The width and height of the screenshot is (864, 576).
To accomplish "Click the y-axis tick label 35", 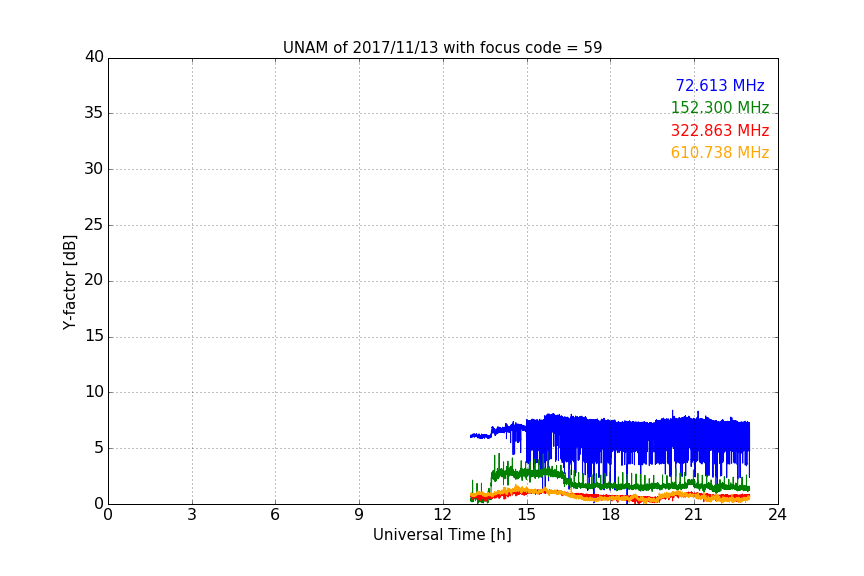I will pyautogui.click(x=94, y=113).
